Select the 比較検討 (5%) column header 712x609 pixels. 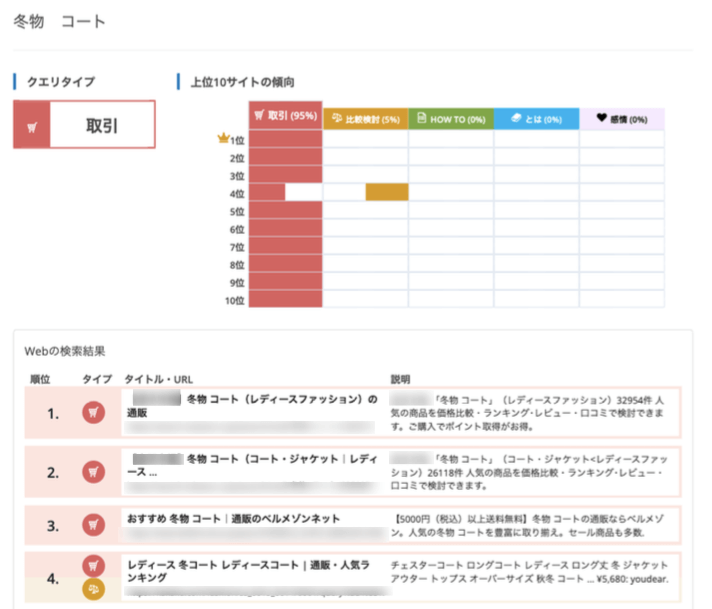click(366, 119)
